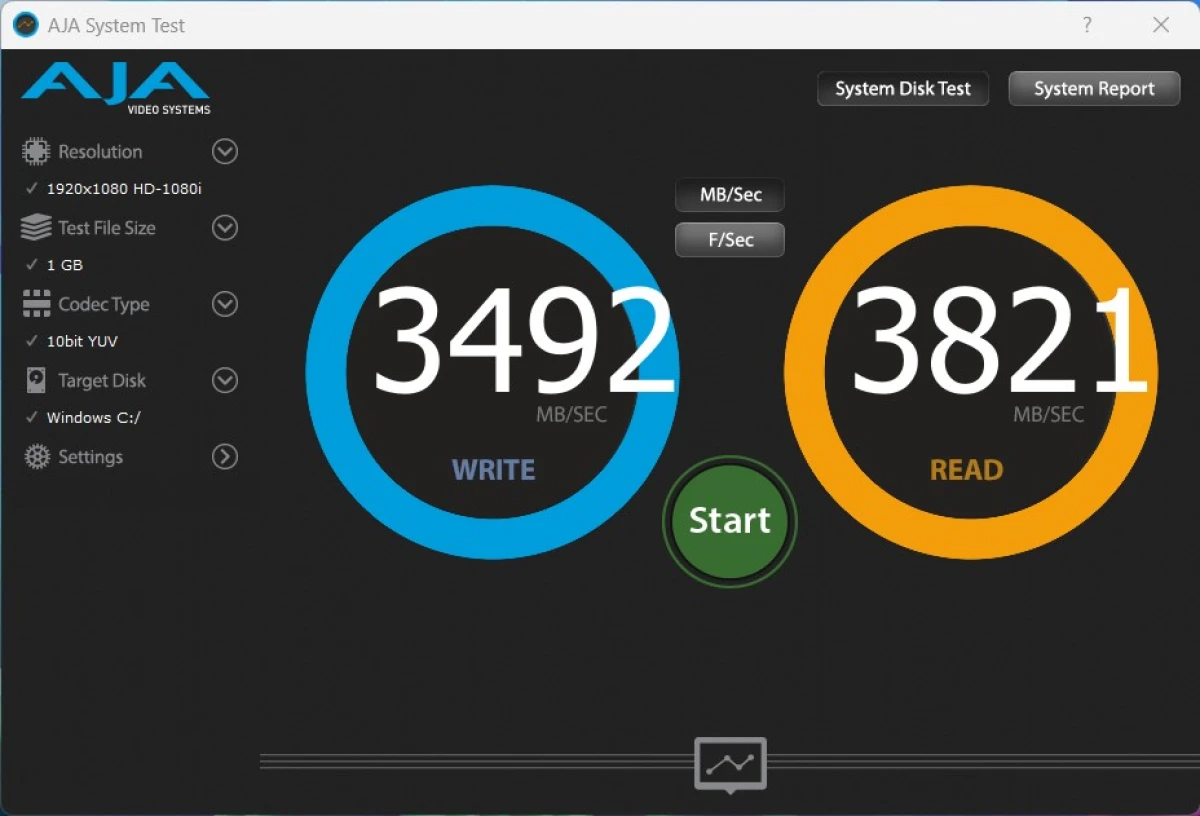Click the 3492 write speed result
Viewport: 1200px width, 816px height.
pyautogui.click(x=523, y=342)
